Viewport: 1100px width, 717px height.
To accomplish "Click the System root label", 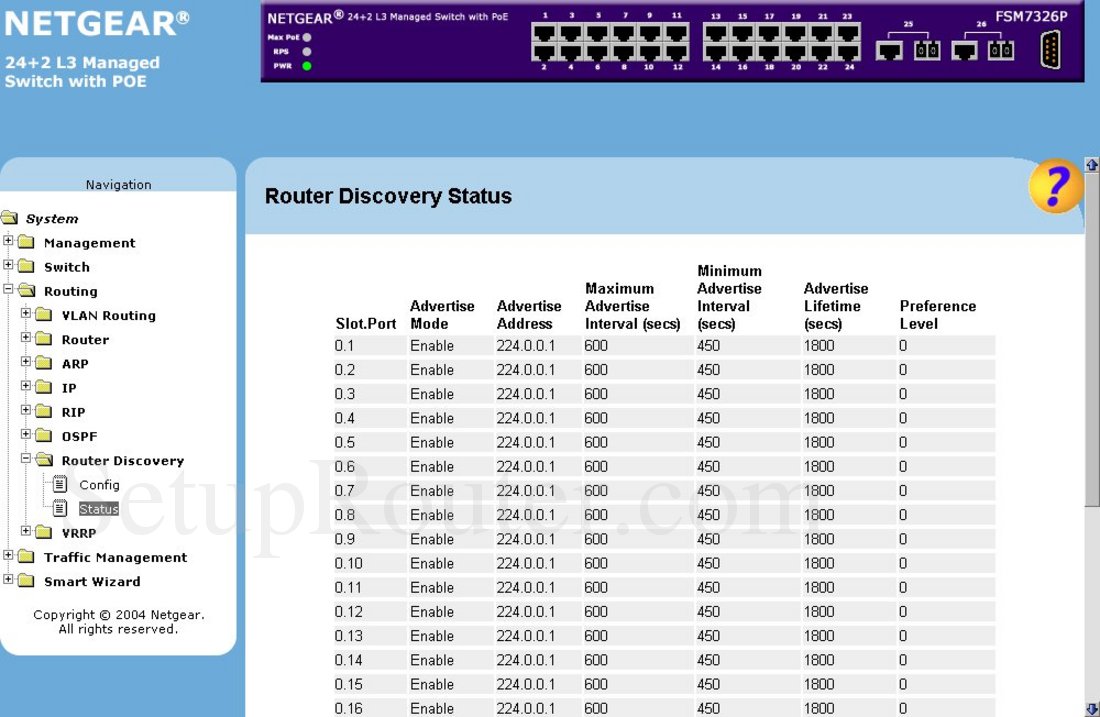I will pyautogui.click(x=52, y=219).
